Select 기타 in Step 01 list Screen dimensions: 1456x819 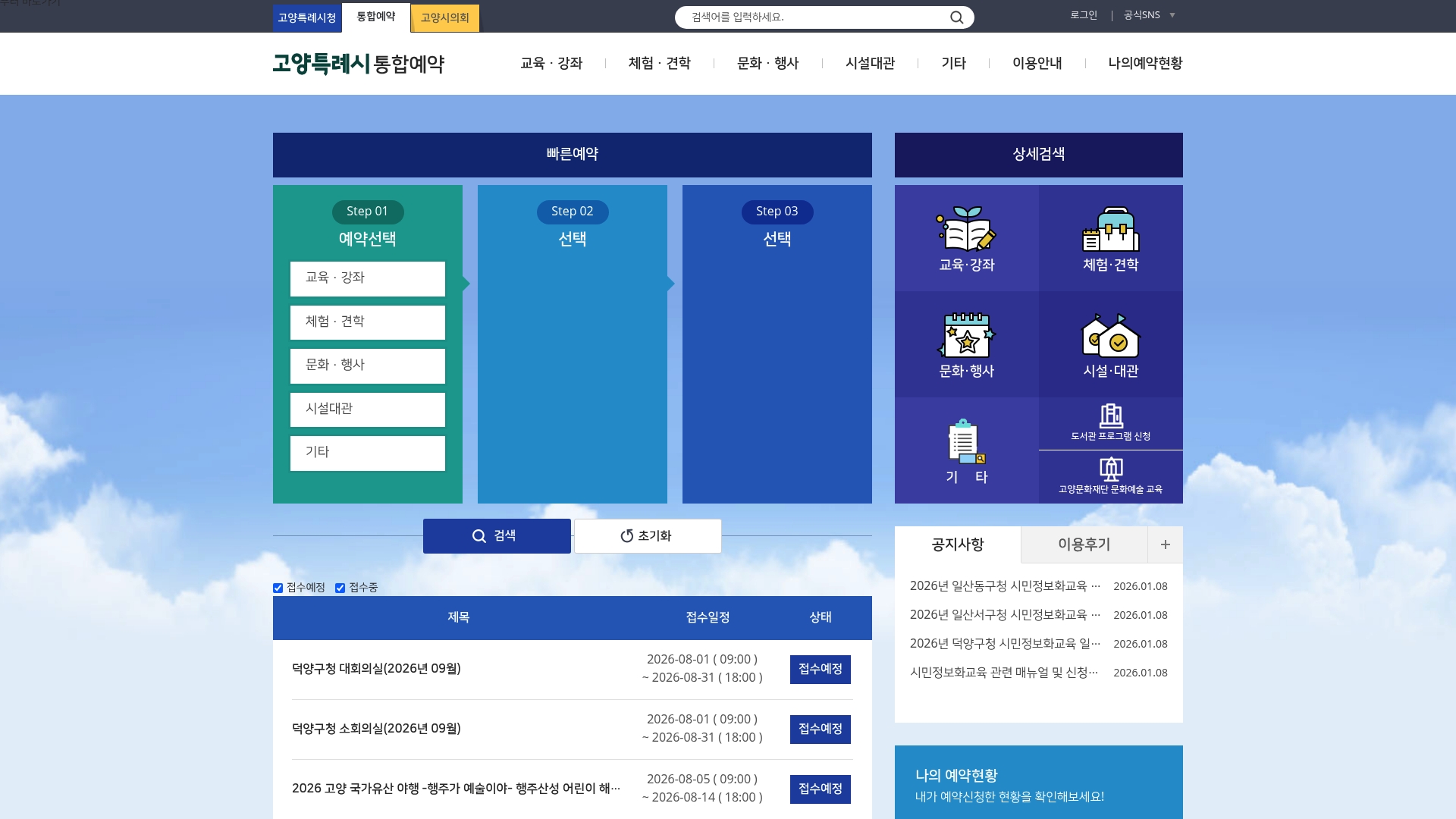coord(367,453)
